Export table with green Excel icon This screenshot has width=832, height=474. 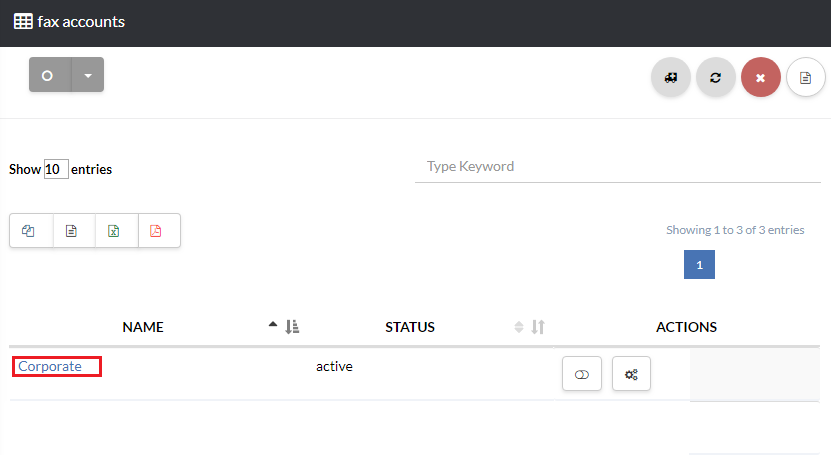[114, 231]
